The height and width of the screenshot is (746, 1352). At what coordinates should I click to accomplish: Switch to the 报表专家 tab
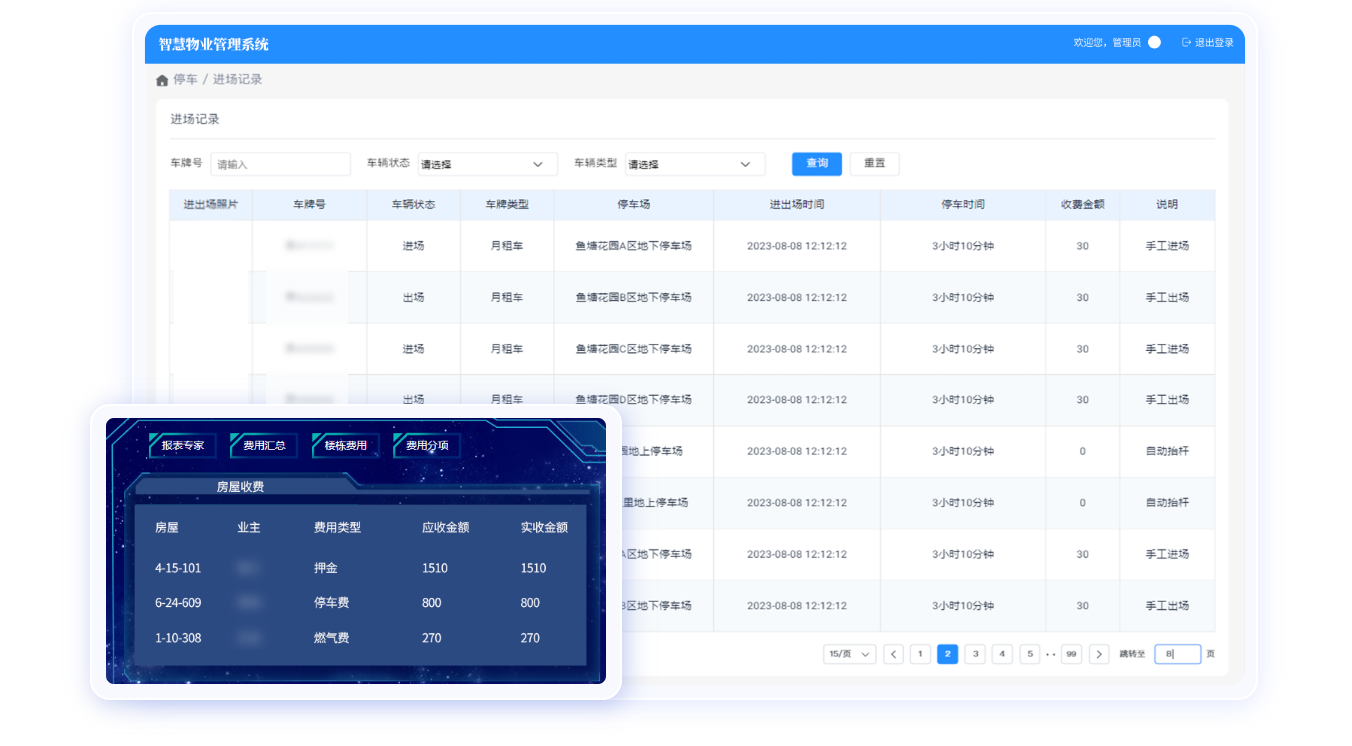(x=183, y=445)
